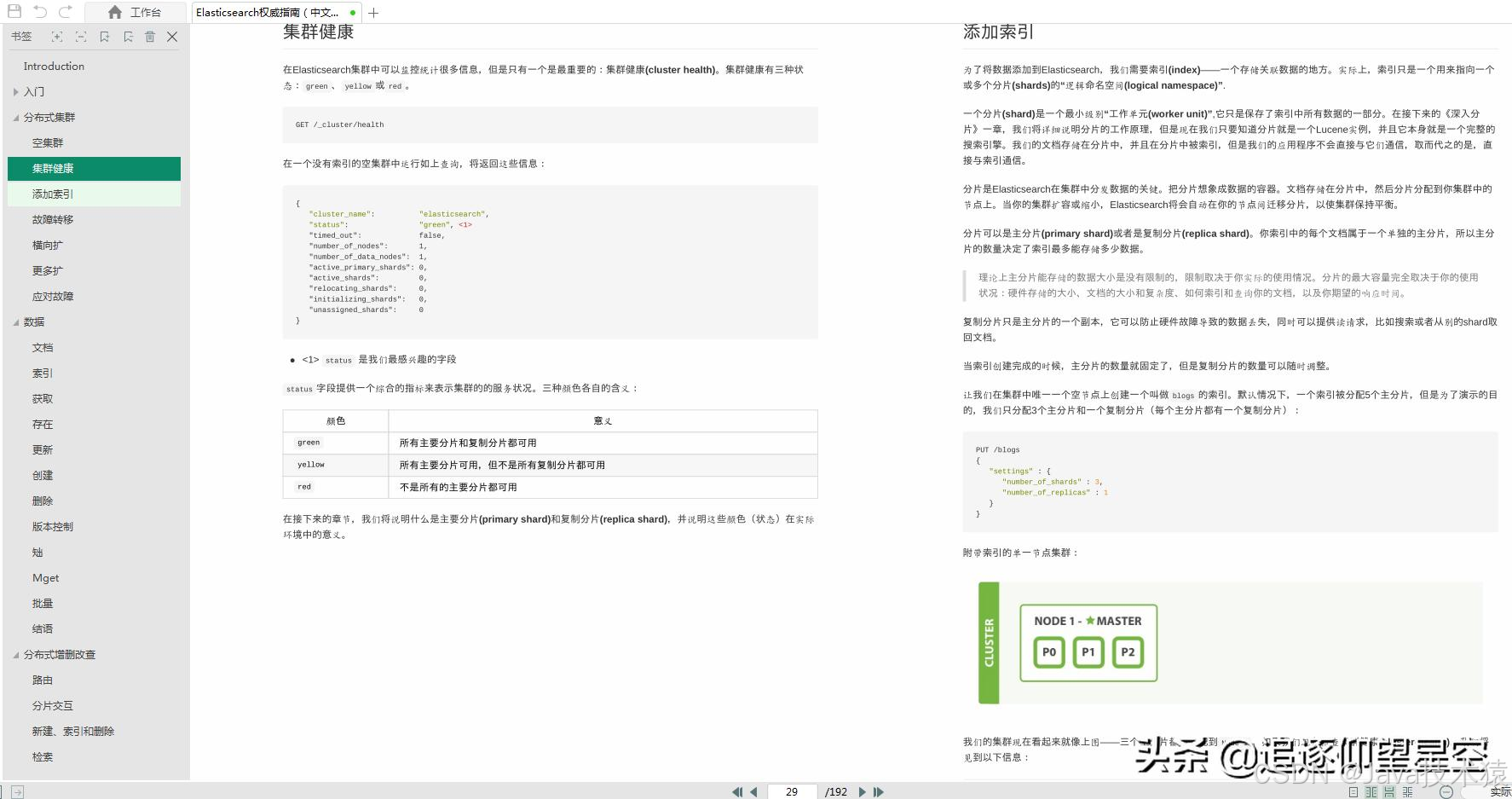Click 实际 to set actual size view
The height and width of the screenshot is (799, 1512).
pyautogui.click(x=1498, y=792)
